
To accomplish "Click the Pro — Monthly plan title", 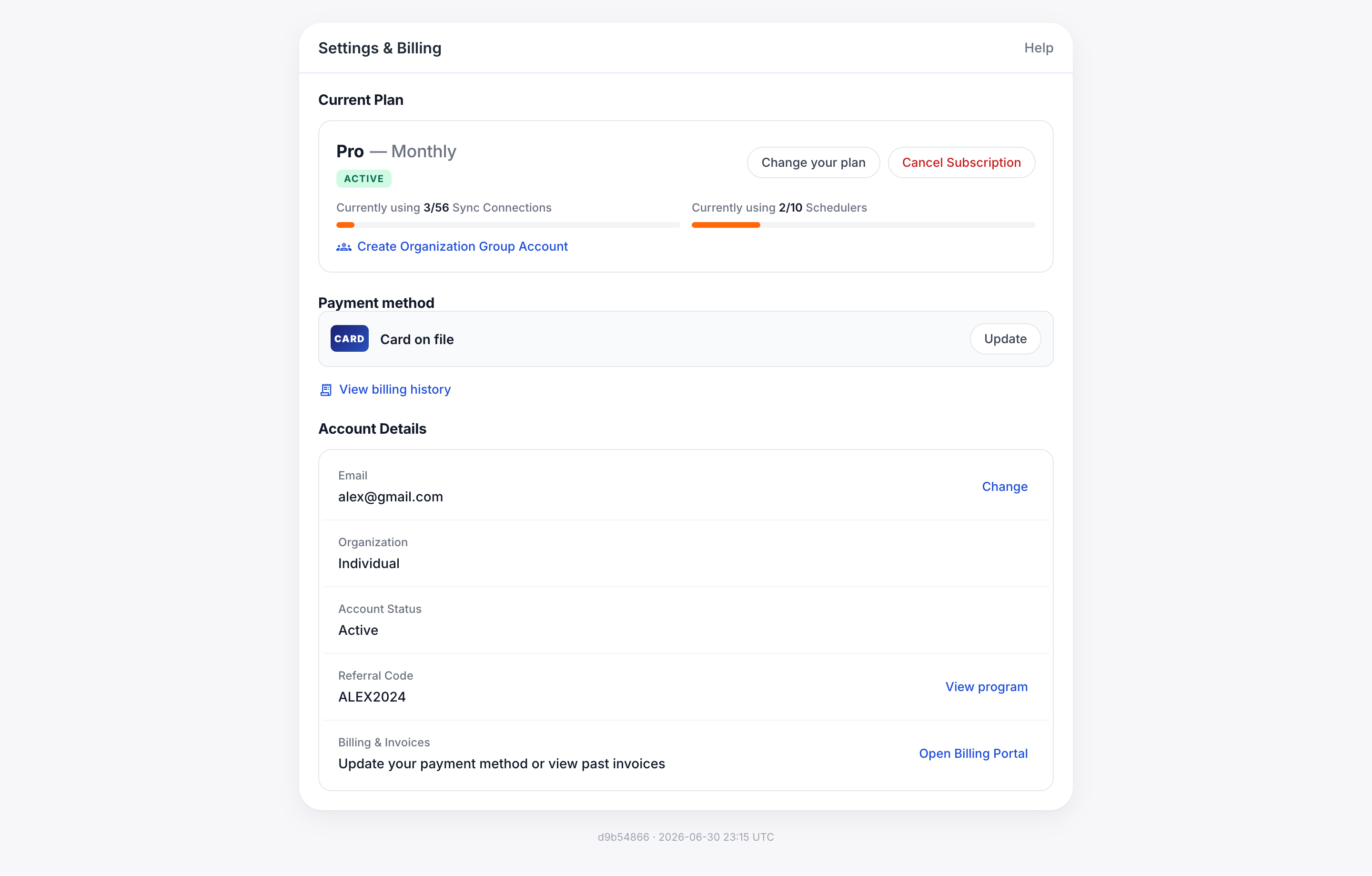I will [396, 152].
